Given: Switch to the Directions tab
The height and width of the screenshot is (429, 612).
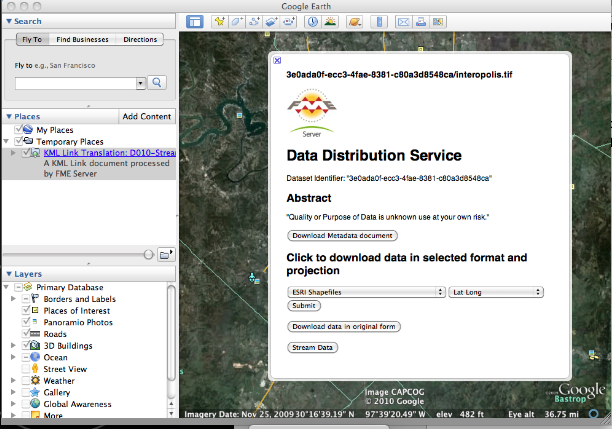Looking at the screenshot, I should [x=140, y=39].
